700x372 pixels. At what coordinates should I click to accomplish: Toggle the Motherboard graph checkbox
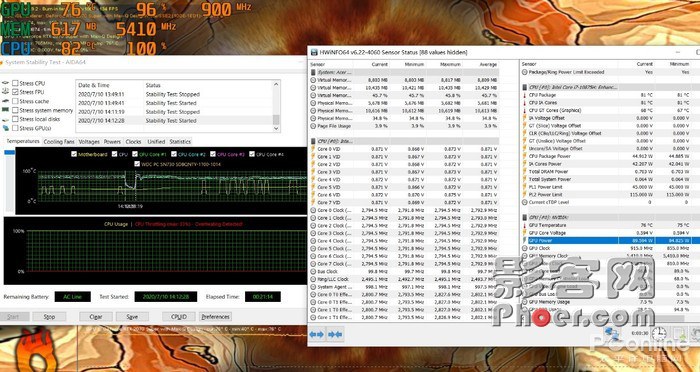click(74, 154)
